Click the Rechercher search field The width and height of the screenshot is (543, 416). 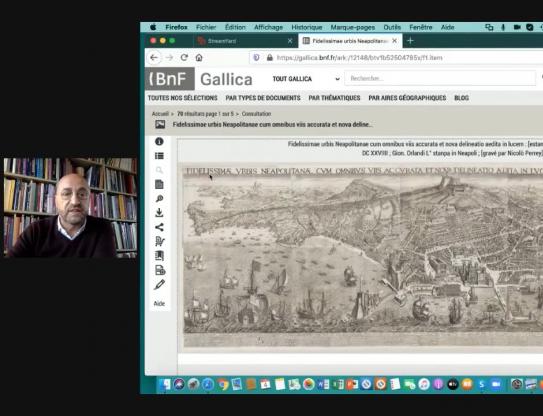click(x=440, y=78)
